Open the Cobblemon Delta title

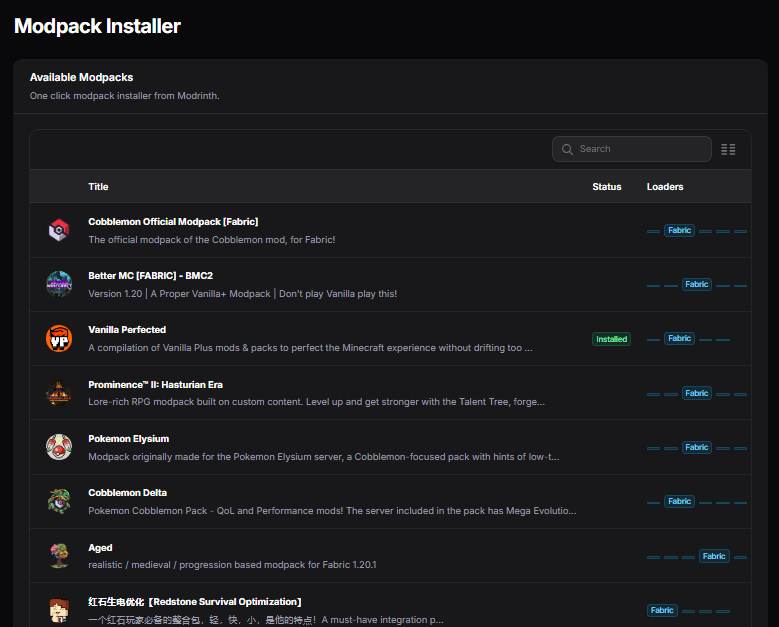[x=128, y=493]
